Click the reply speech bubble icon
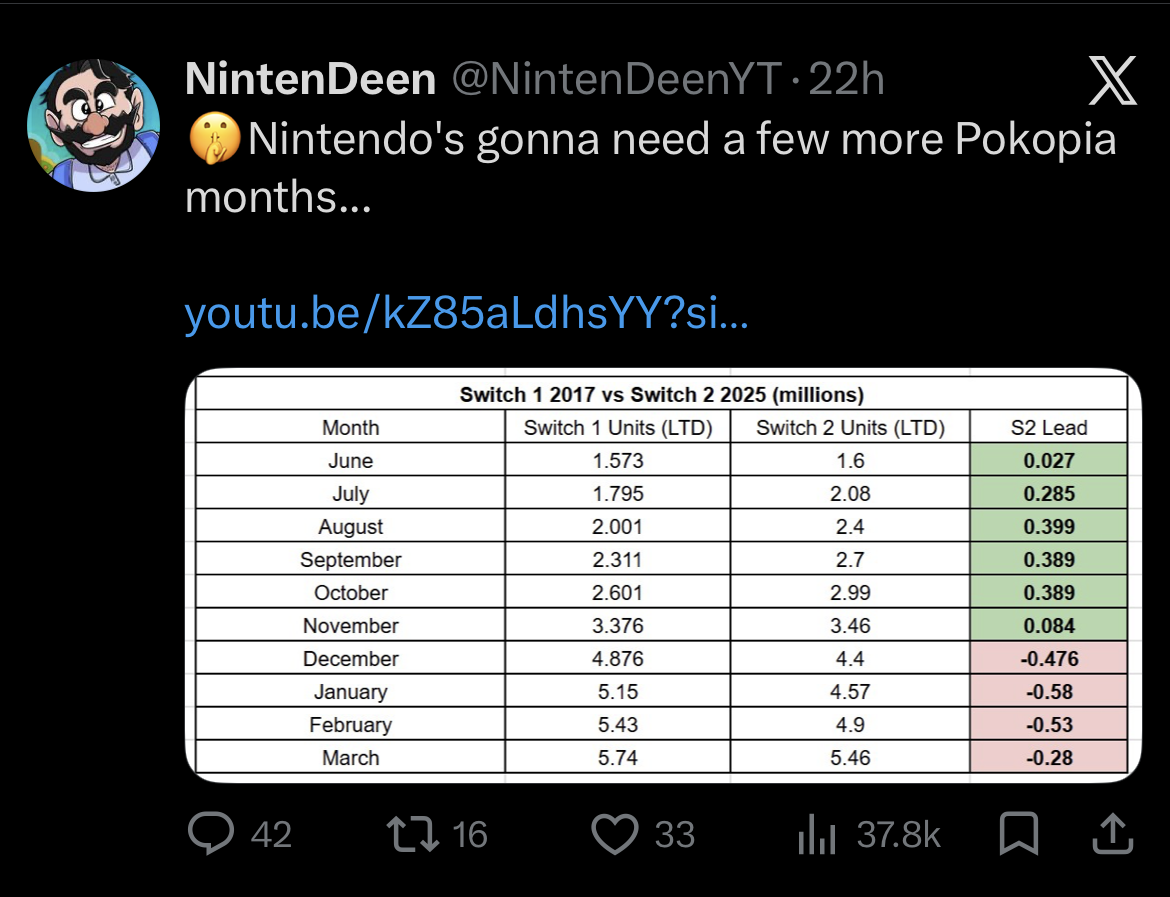The height and width of the screenshot is (897, 1170). 212,834
